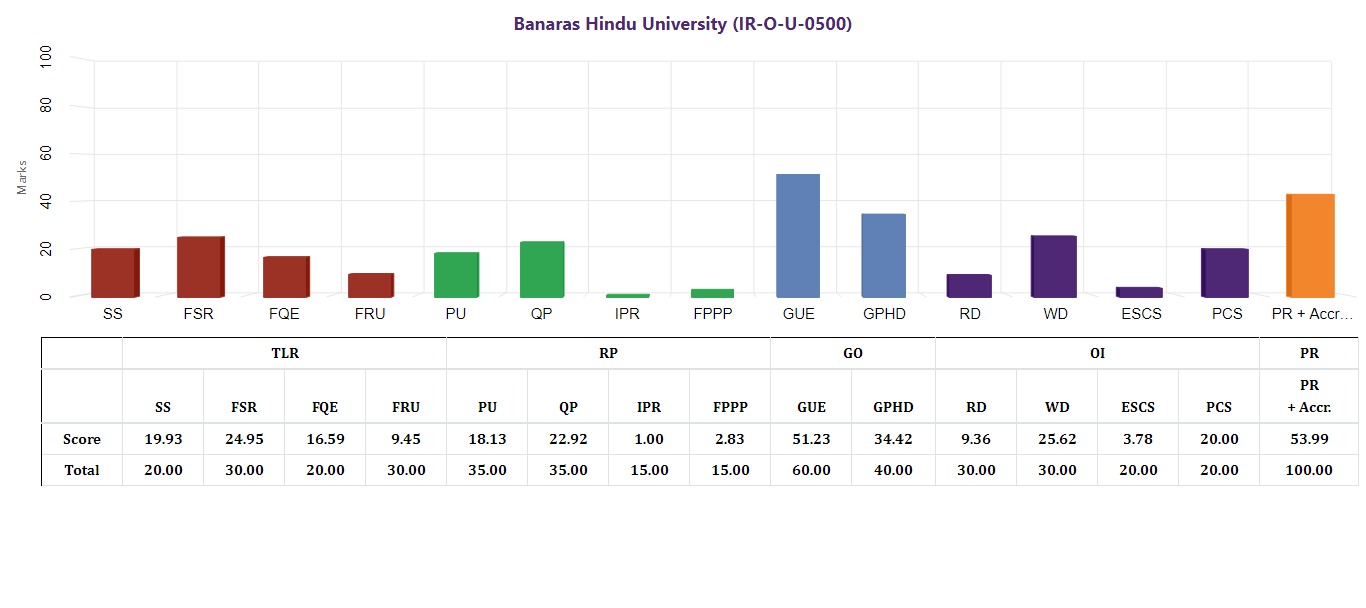The height and width of the screenshot is (608, 1366).
Task: Select the PU green bar
Action: coord(456,275)
